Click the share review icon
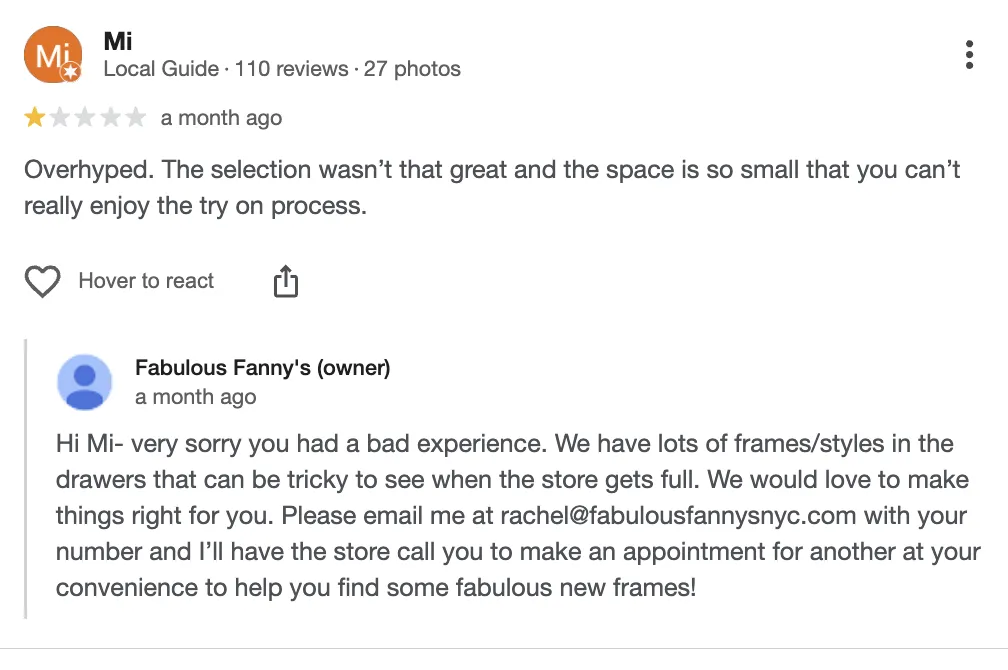The width and height of the screenshot is (1008, 670). 286,282
